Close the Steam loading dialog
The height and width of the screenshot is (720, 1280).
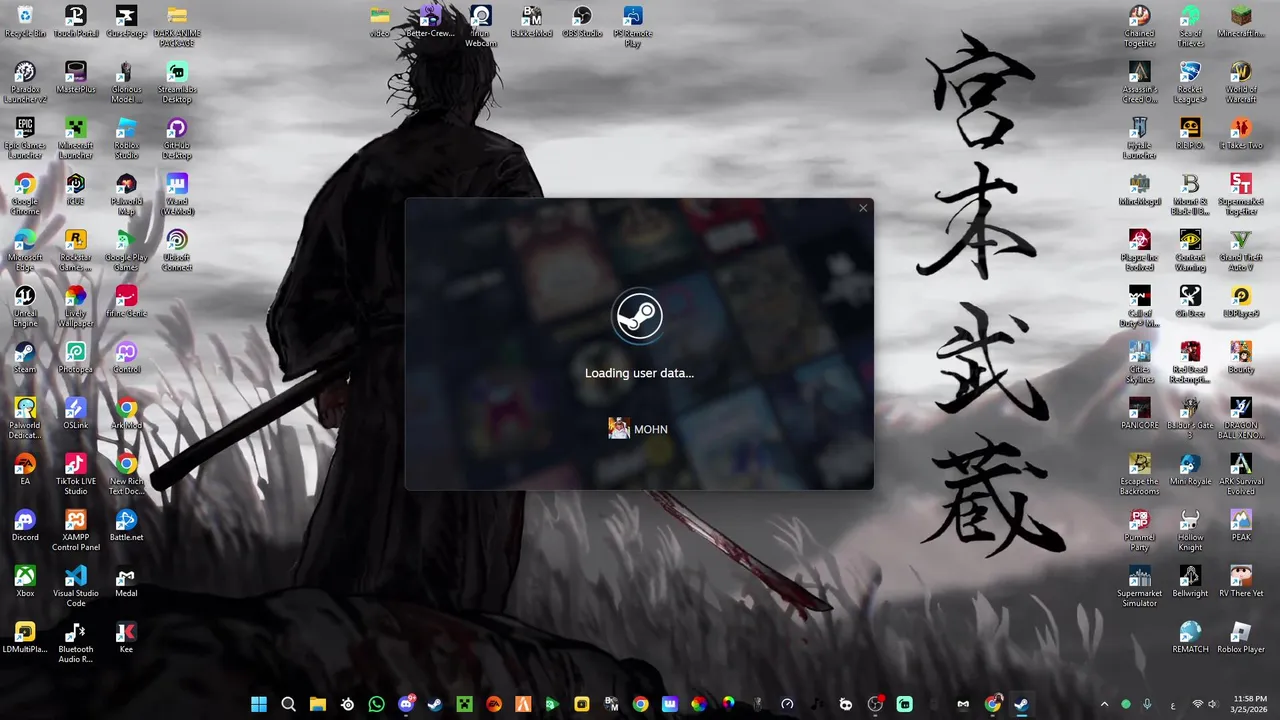(x=863, y=208)
